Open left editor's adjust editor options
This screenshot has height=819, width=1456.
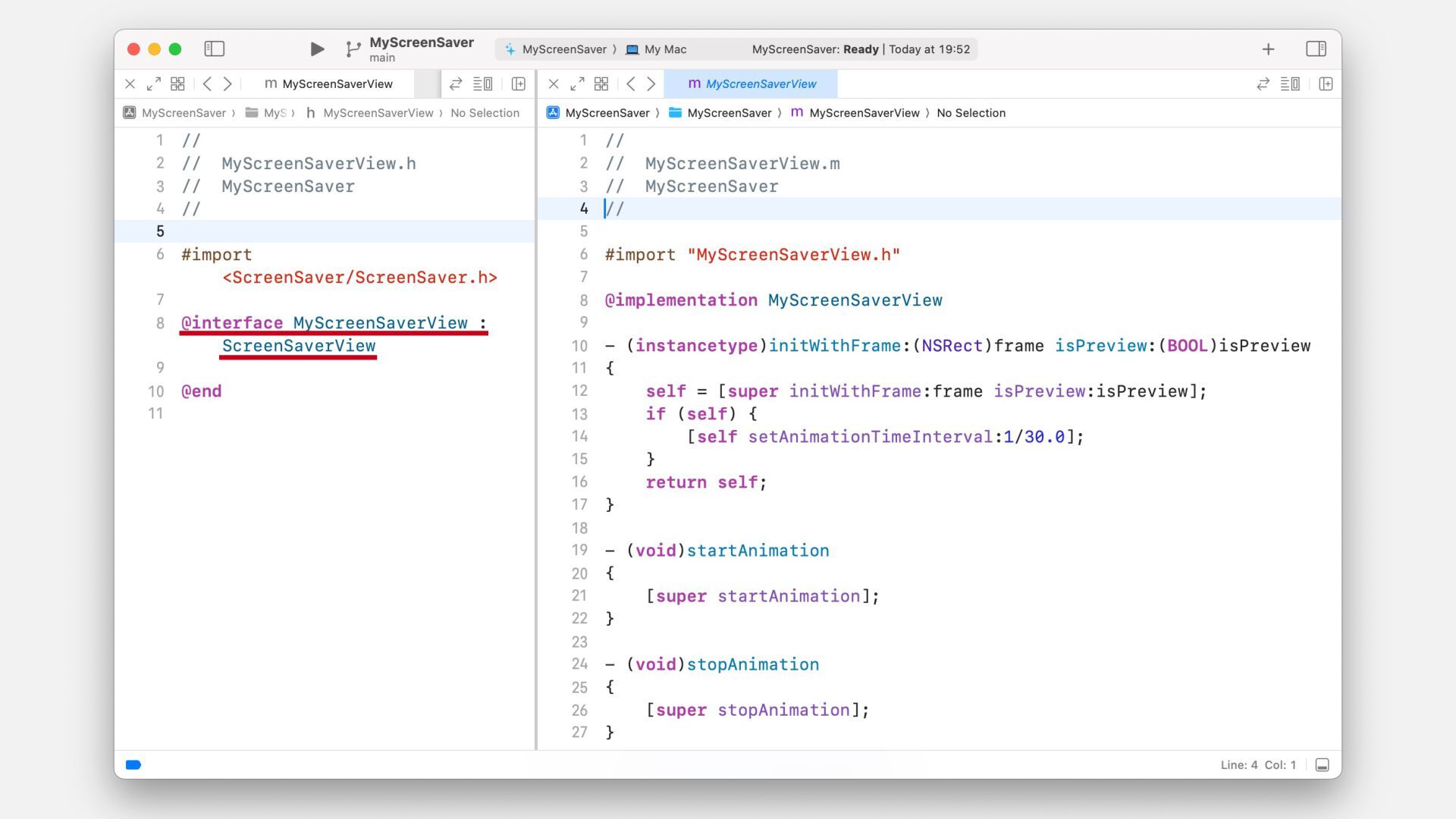[x=483, y=84]
